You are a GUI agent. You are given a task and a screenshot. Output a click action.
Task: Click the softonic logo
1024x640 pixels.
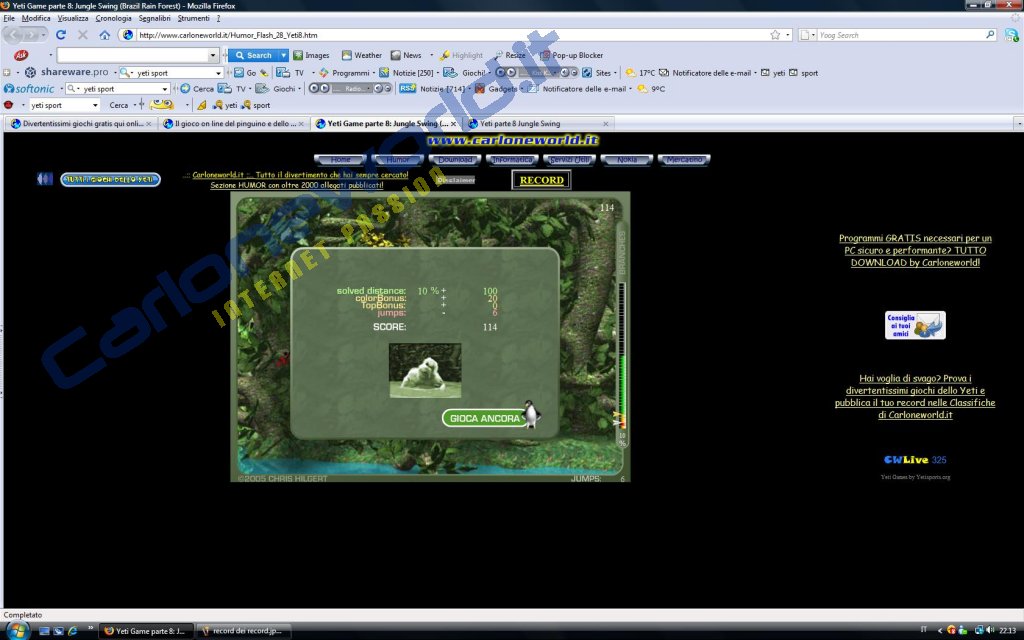pyautogui.click(x=29, y=89)
